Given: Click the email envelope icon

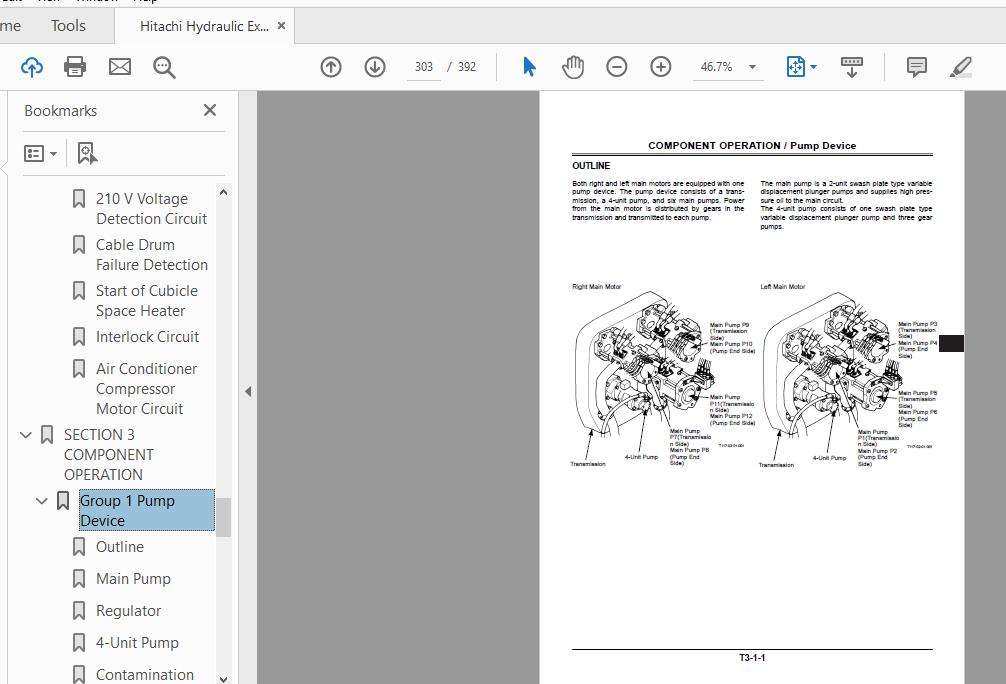Looking at the screenshot, I should click(x=120, y=67).
